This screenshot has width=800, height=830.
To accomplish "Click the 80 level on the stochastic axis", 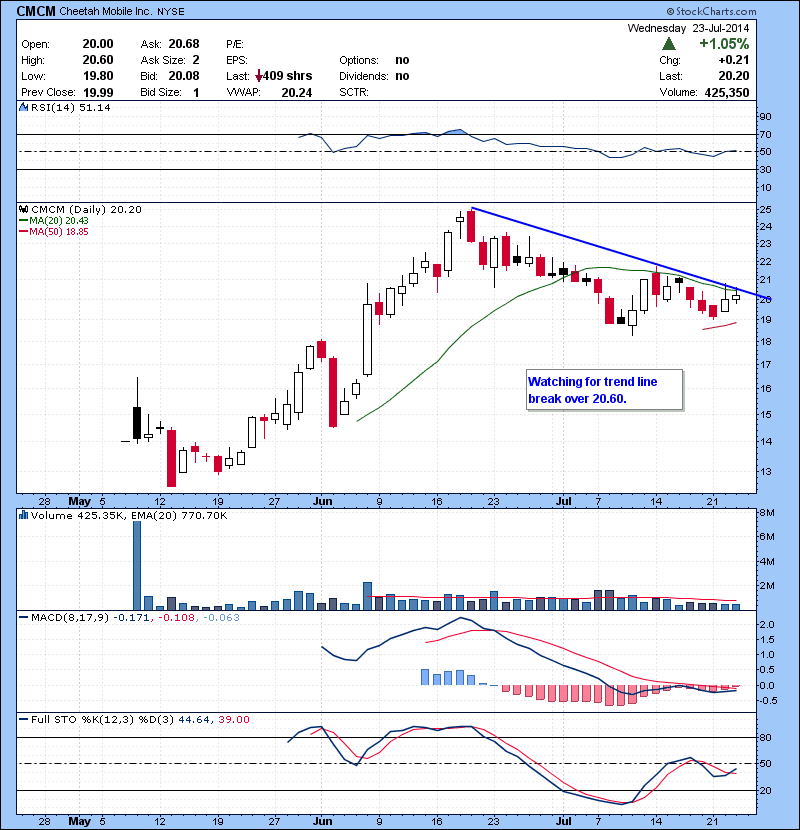I will (x=765, y=737).
